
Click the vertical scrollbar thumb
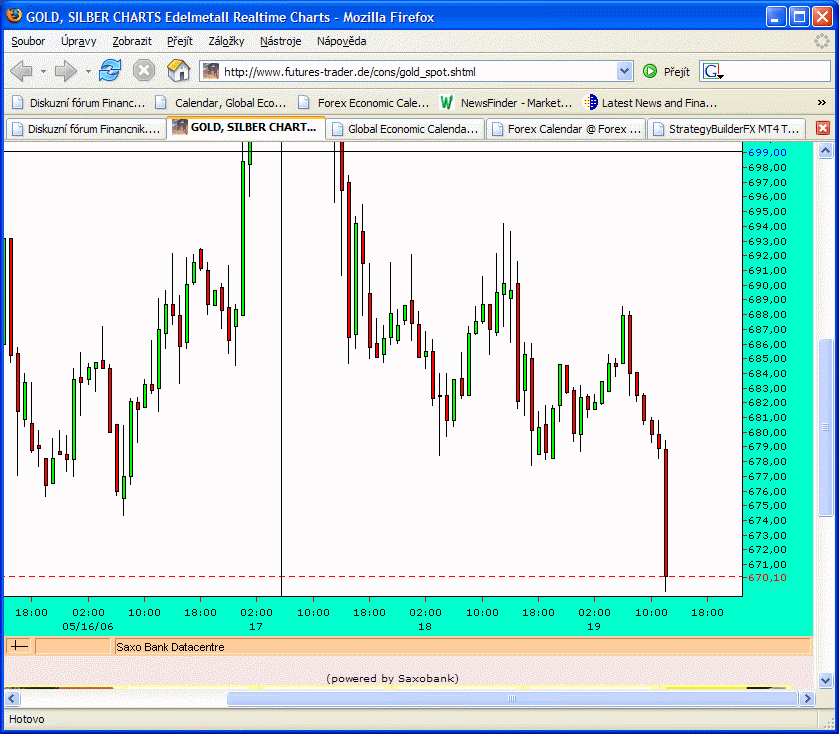825,427
